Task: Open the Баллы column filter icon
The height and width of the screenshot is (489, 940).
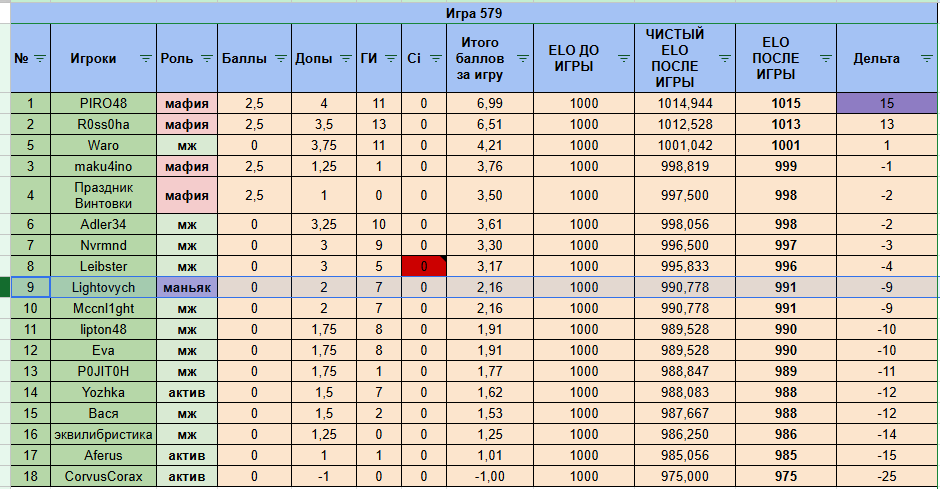Action: [x=279, y=59]
